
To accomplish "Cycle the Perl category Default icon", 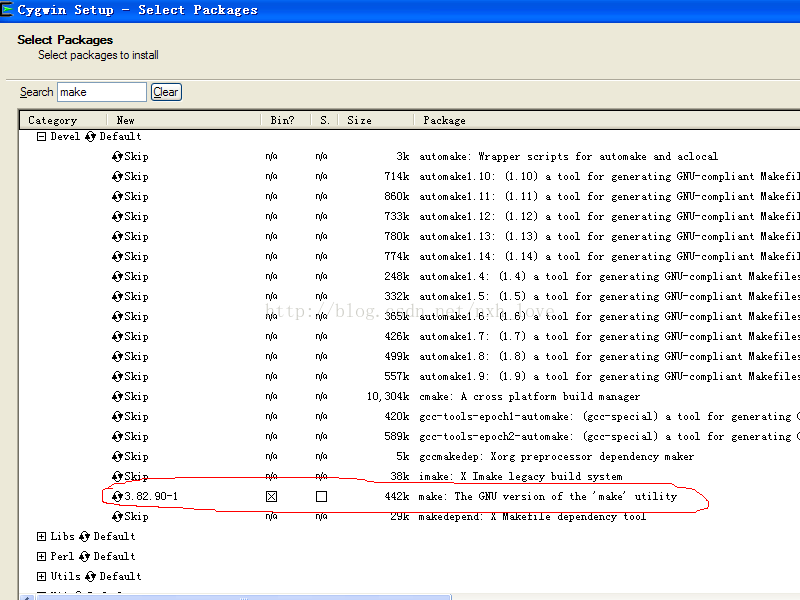I will (85, 557).
